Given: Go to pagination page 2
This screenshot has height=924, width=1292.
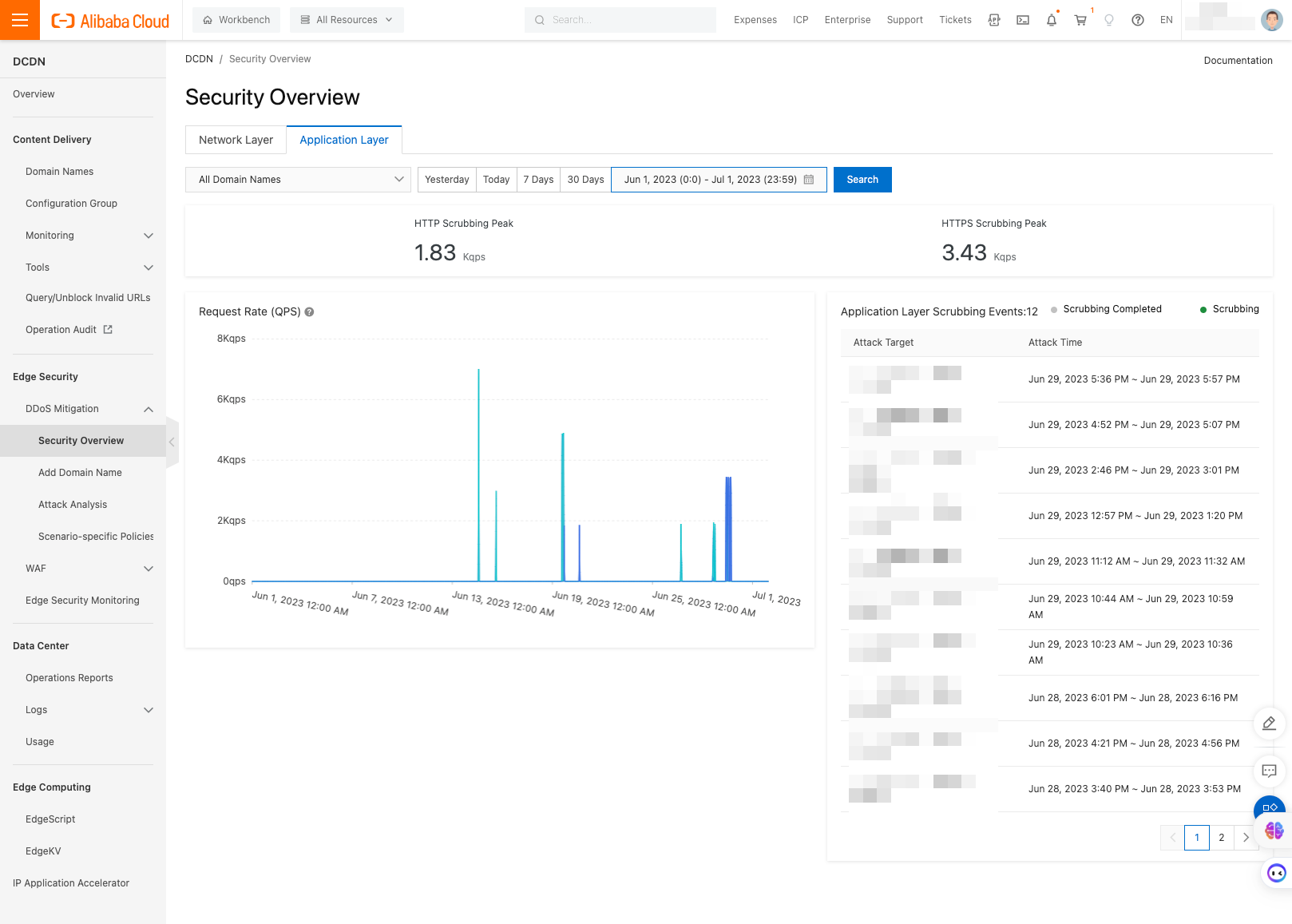Looking at the screenshot, I should (1221, 838).
